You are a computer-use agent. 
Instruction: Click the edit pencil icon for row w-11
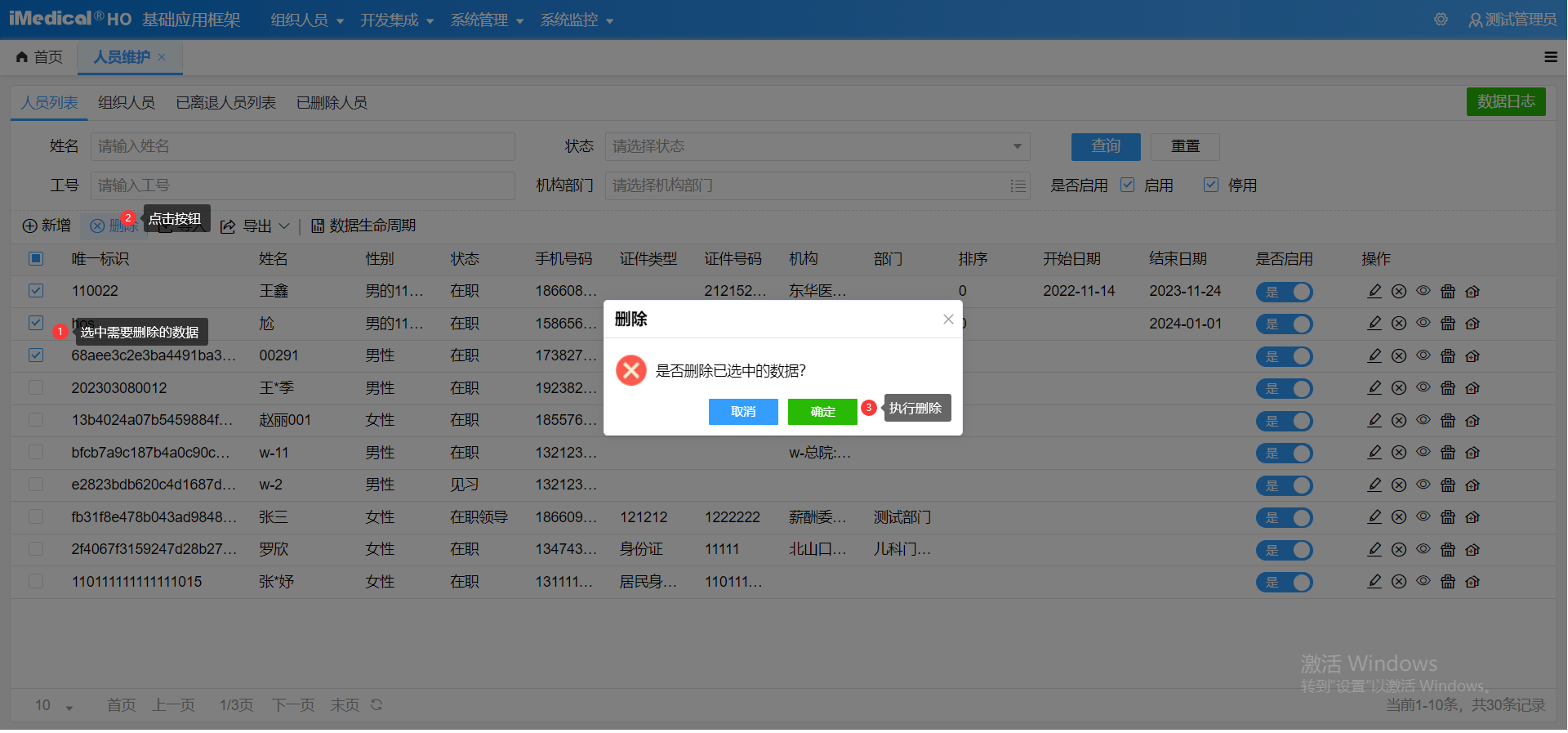1374,453
